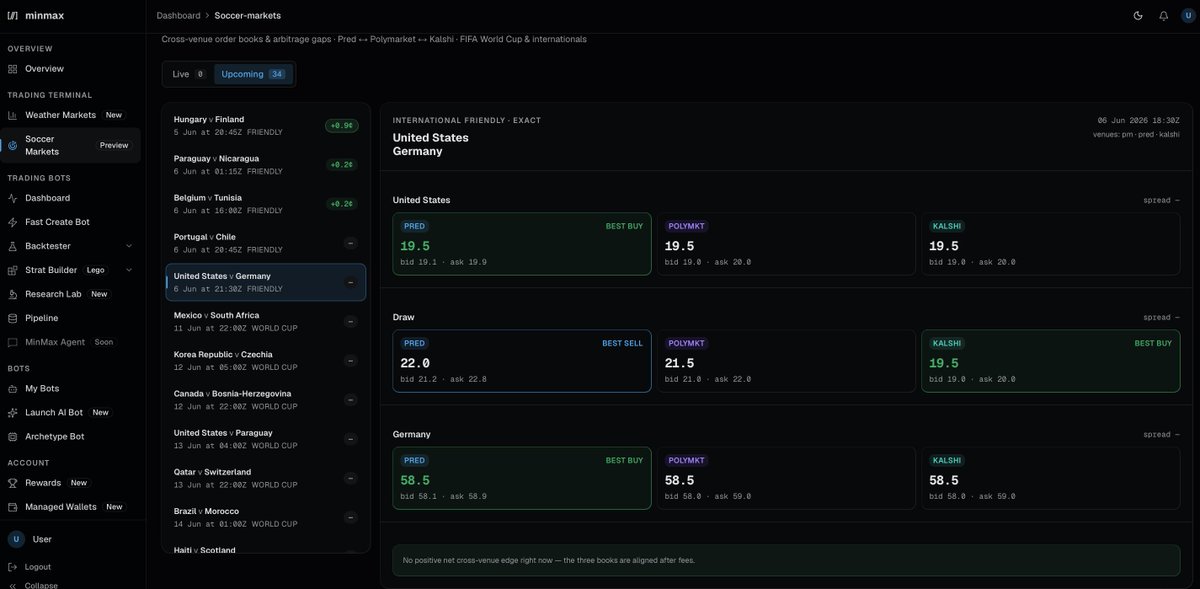Screen dimensions: 1200x589
Task: Select United States v Germany match
Action: tap(265, 282)
